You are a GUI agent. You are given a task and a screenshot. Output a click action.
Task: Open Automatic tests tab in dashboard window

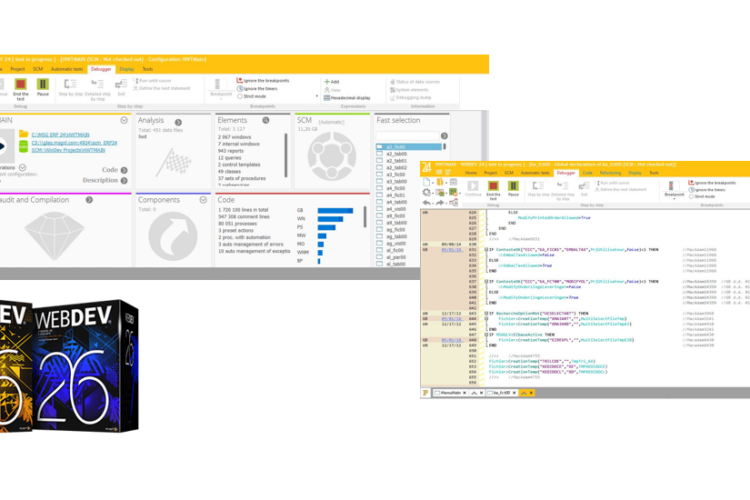pos(67,69)
